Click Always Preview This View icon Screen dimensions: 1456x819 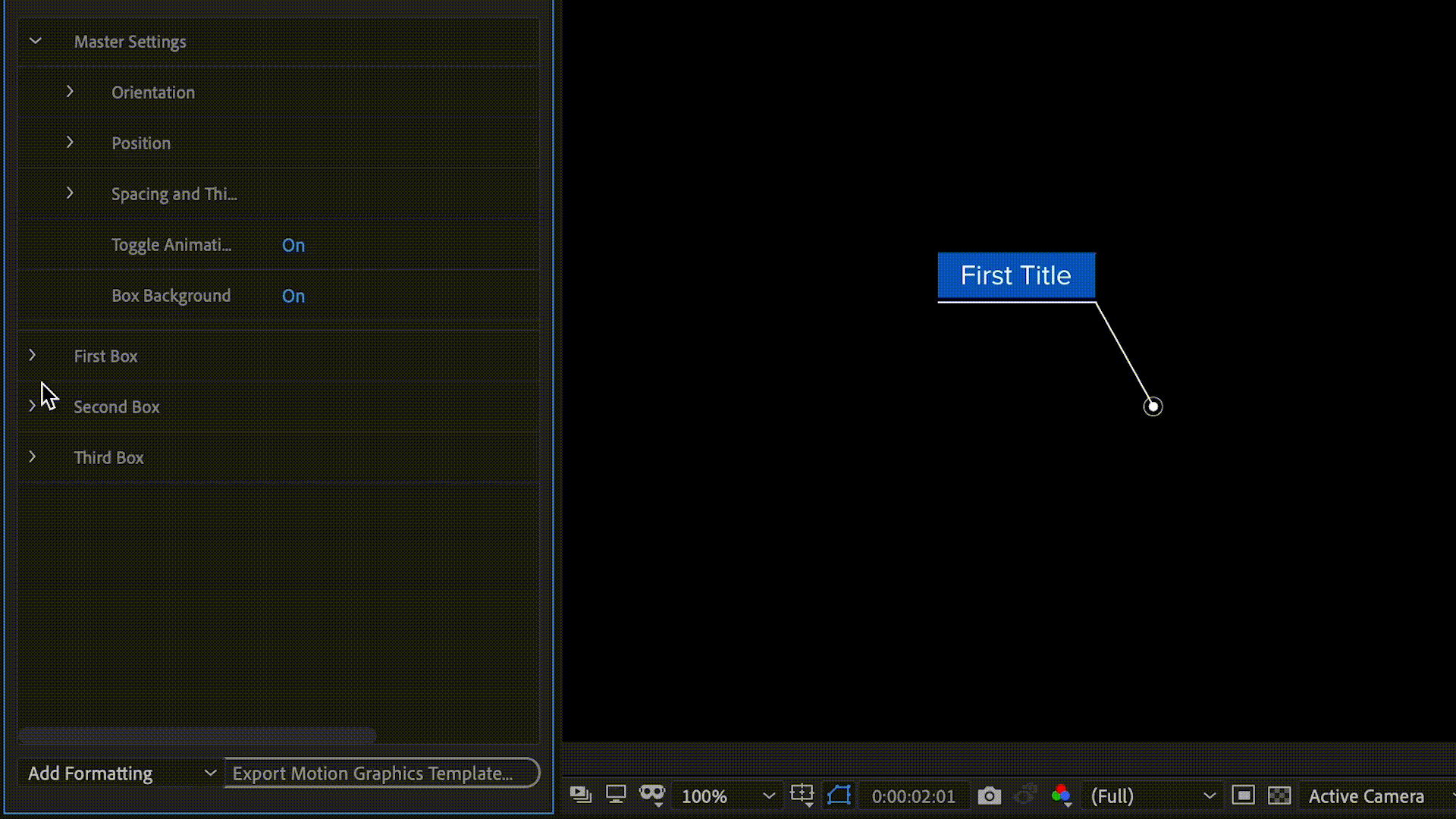click(580, 795)
